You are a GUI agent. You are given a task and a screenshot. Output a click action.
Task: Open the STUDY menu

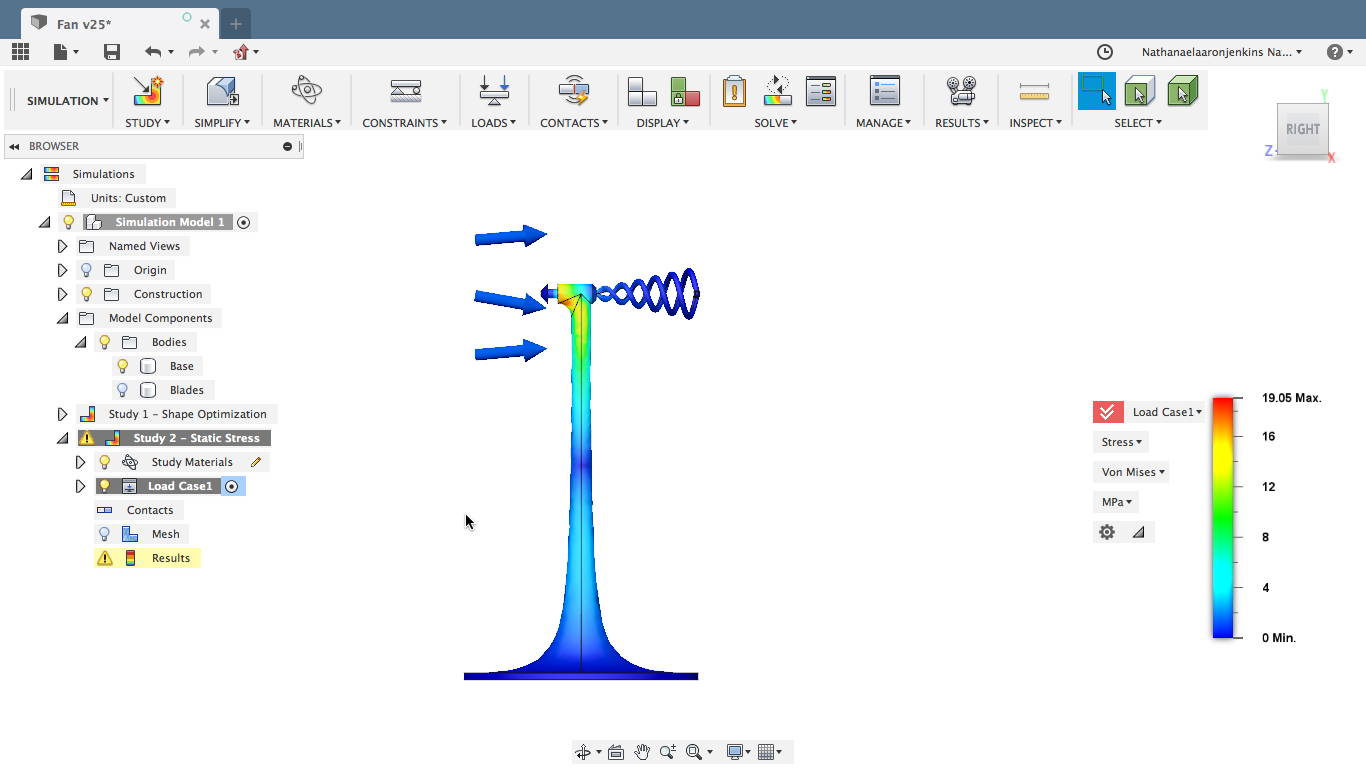[147, 123]
